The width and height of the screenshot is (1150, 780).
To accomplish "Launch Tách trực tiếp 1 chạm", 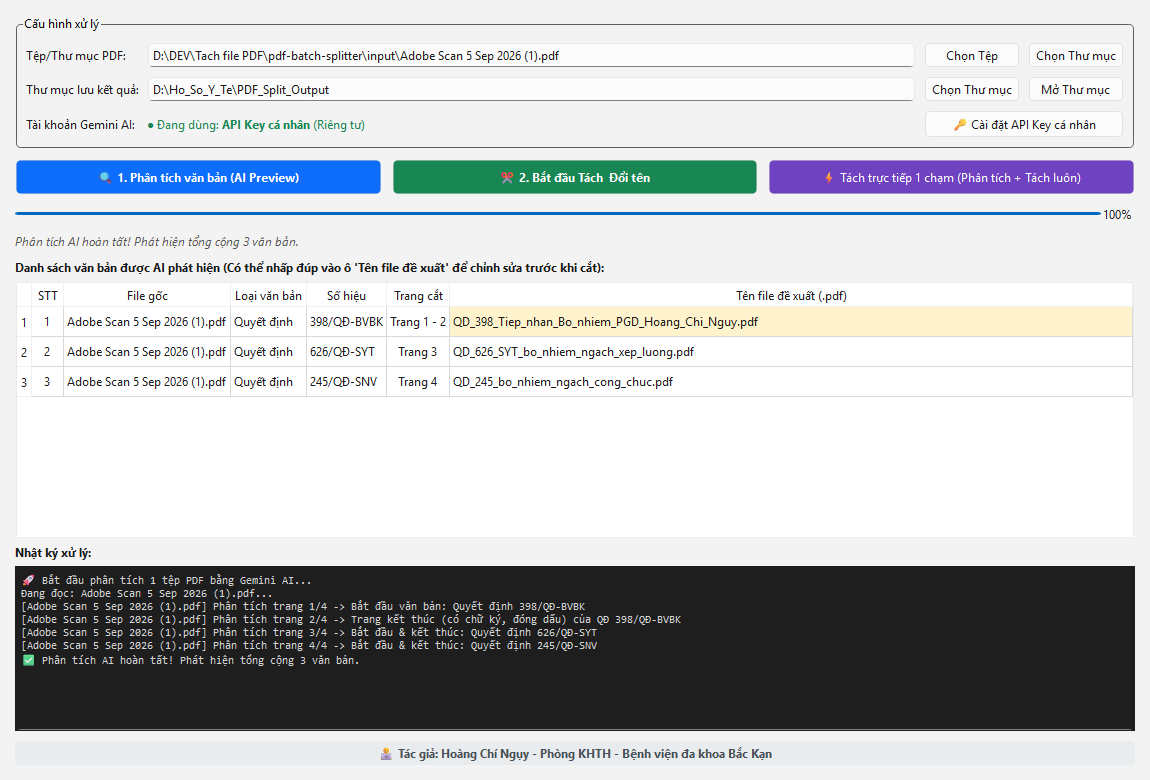I will pyautogui.click(x=951, y=177).
